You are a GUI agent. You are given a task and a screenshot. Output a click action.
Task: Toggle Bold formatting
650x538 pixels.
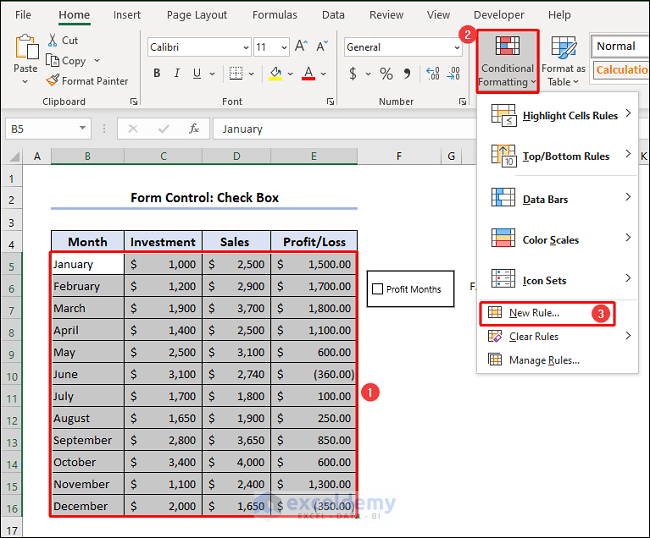click(157, 74)
